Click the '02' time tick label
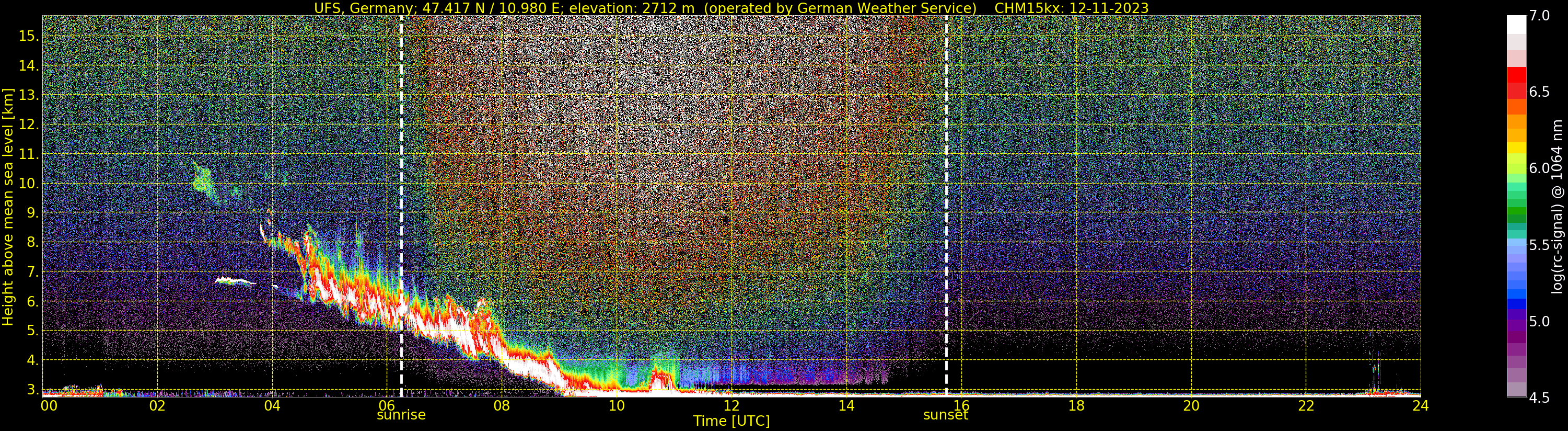 [158, 405]
